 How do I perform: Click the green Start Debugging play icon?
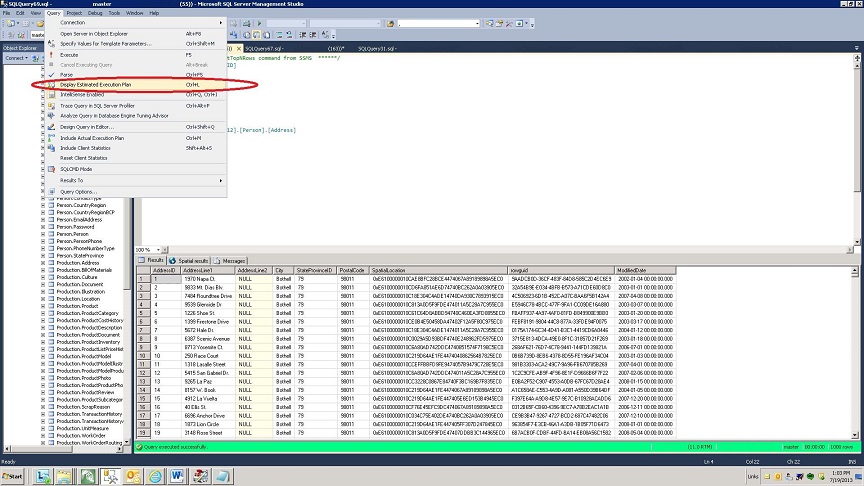259,23
